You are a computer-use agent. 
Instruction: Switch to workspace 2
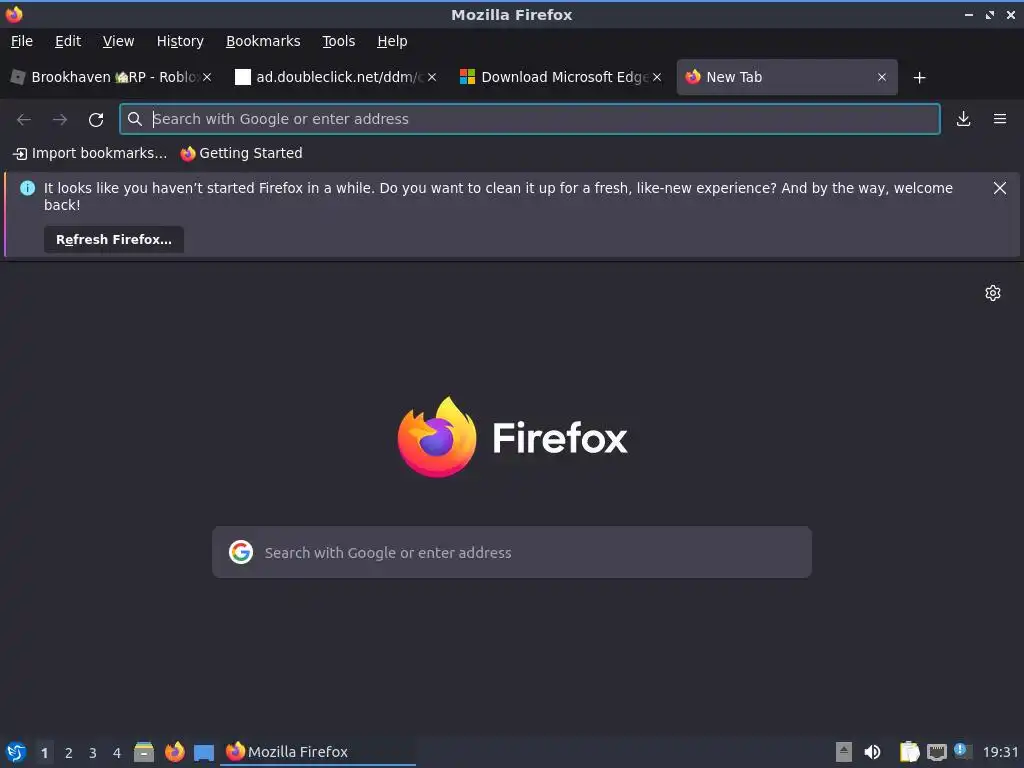69,752
